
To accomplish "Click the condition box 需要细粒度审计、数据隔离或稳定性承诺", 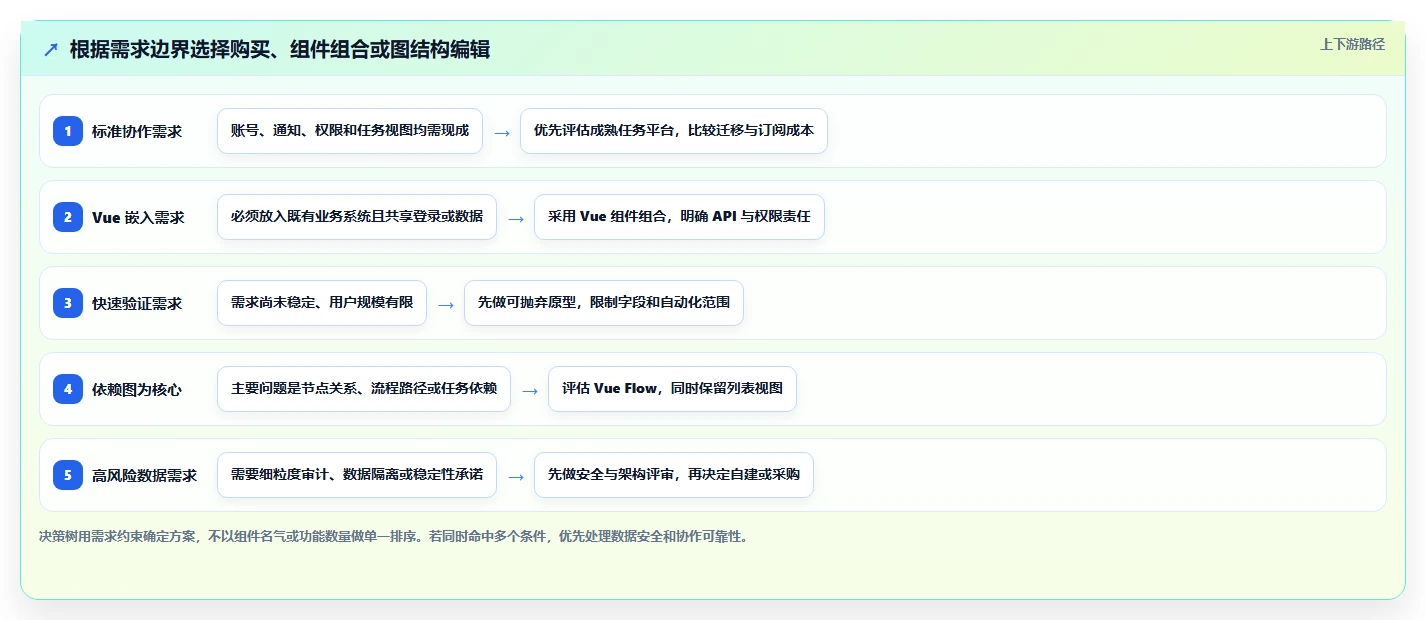I will click(357, 475).
